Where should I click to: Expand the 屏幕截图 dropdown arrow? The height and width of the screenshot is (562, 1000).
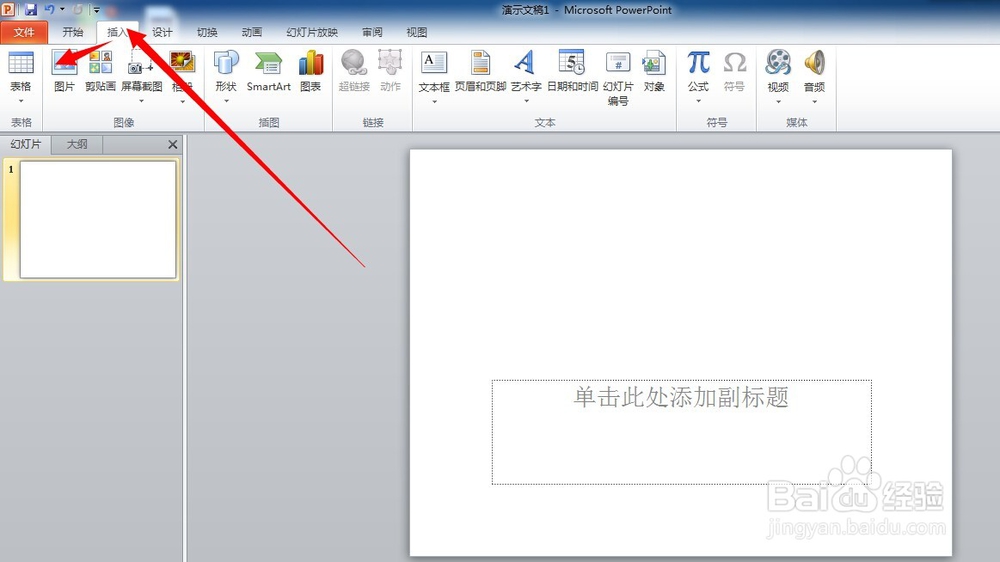(141, 101)
